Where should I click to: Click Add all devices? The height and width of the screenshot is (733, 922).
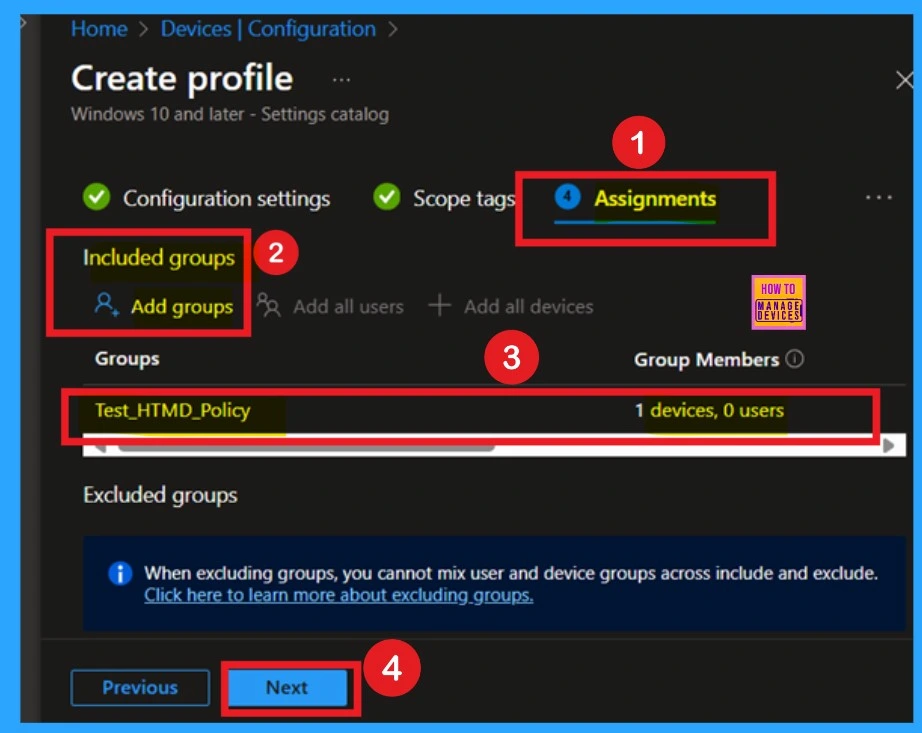point(528,306)
